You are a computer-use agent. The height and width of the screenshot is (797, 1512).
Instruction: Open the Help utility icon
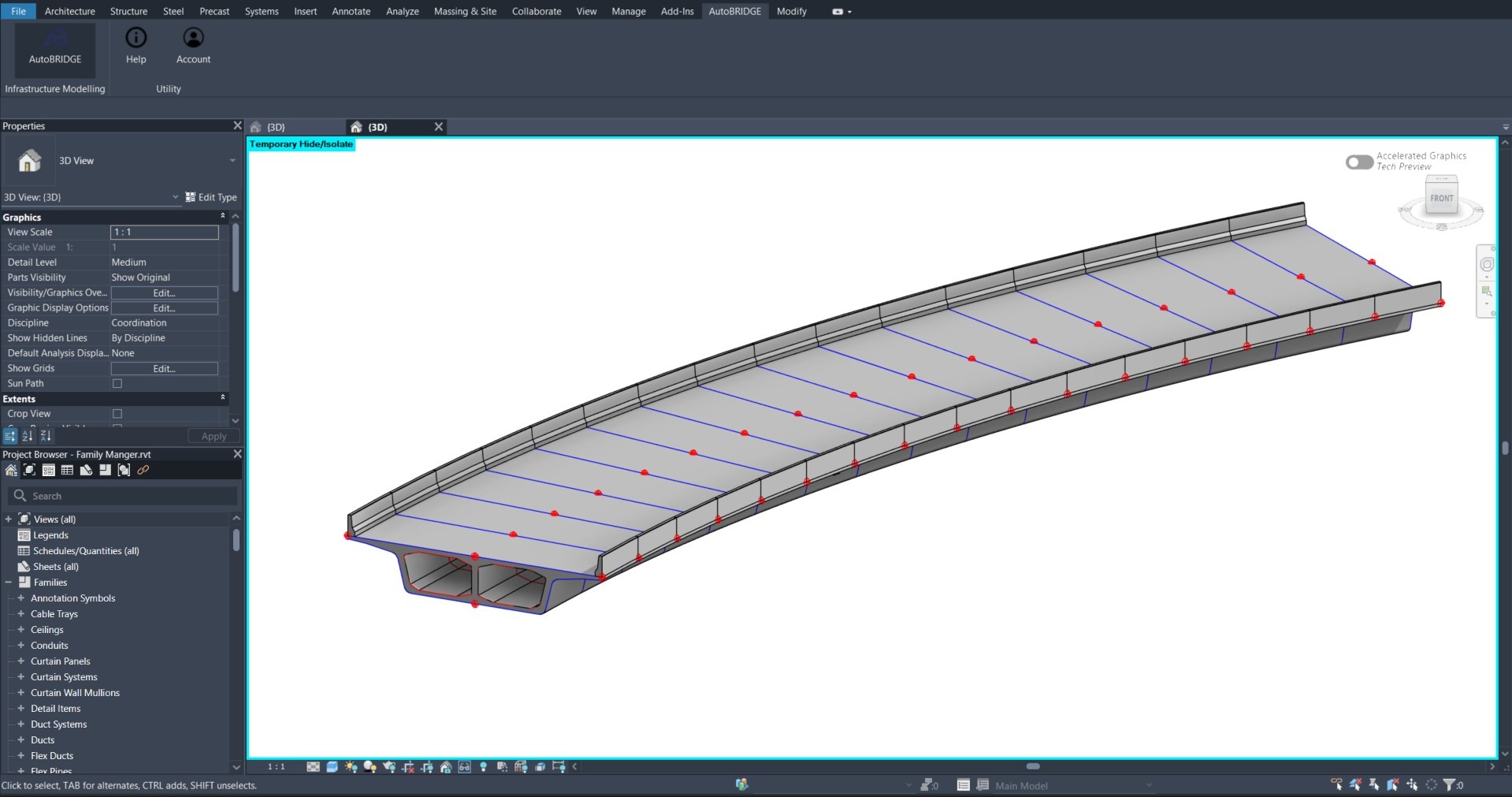click(x=136, y=38)
